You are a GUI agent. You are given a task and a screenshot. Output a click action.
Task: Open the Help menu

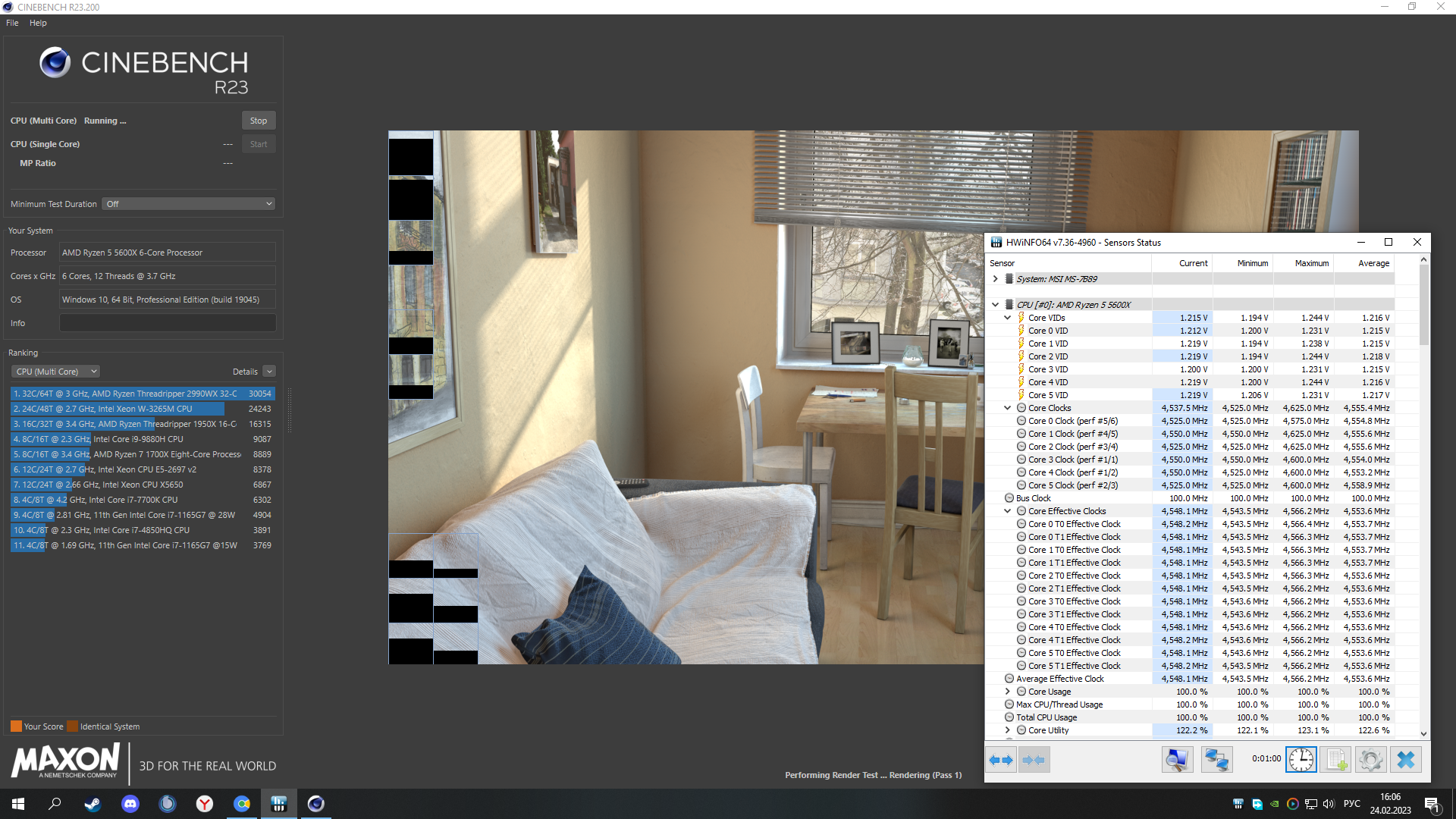tap(38, 23)
